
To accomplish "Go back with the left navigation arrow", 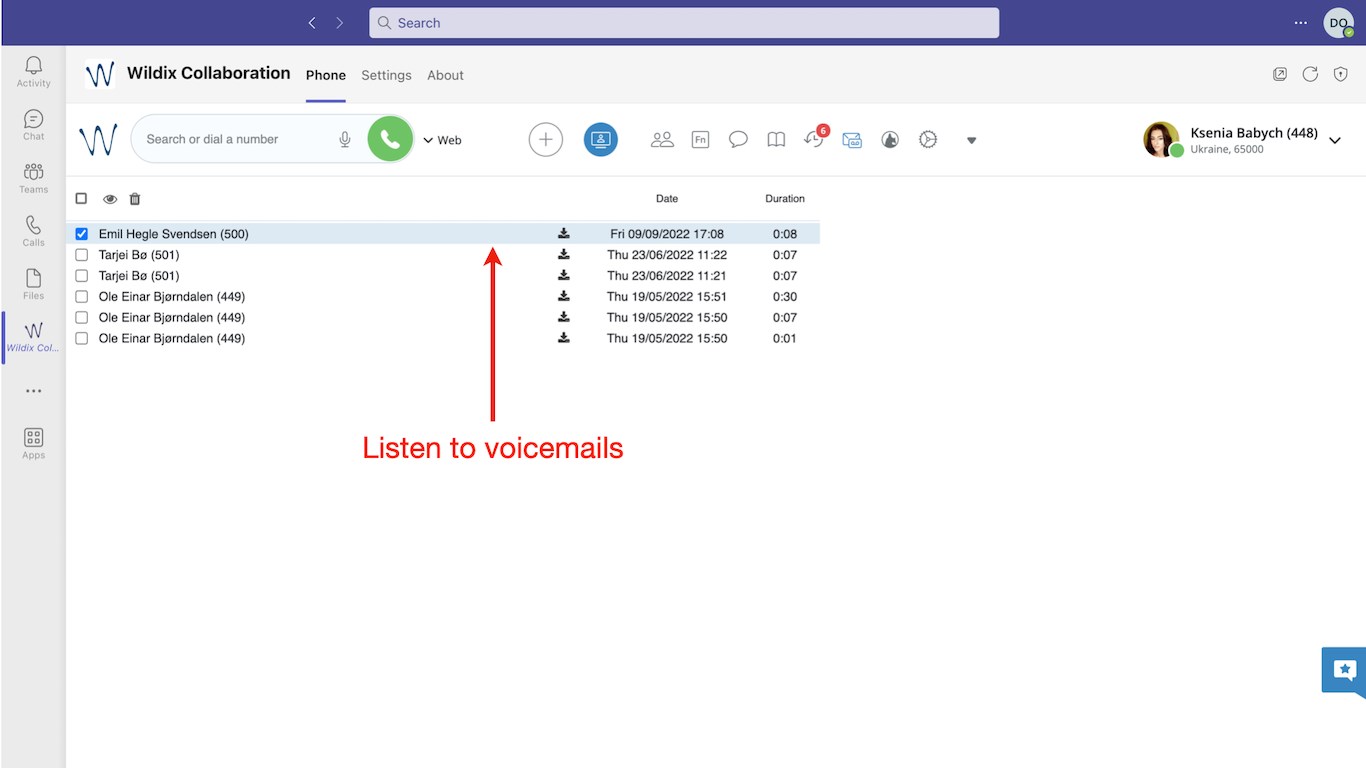I will coord(312,22).
